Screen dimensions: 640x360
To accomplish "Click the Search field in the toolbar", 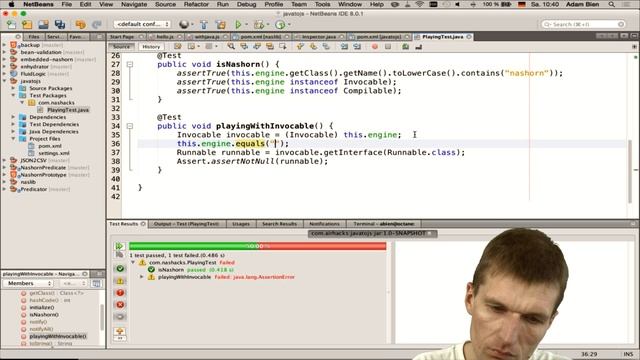I will 583,24.
